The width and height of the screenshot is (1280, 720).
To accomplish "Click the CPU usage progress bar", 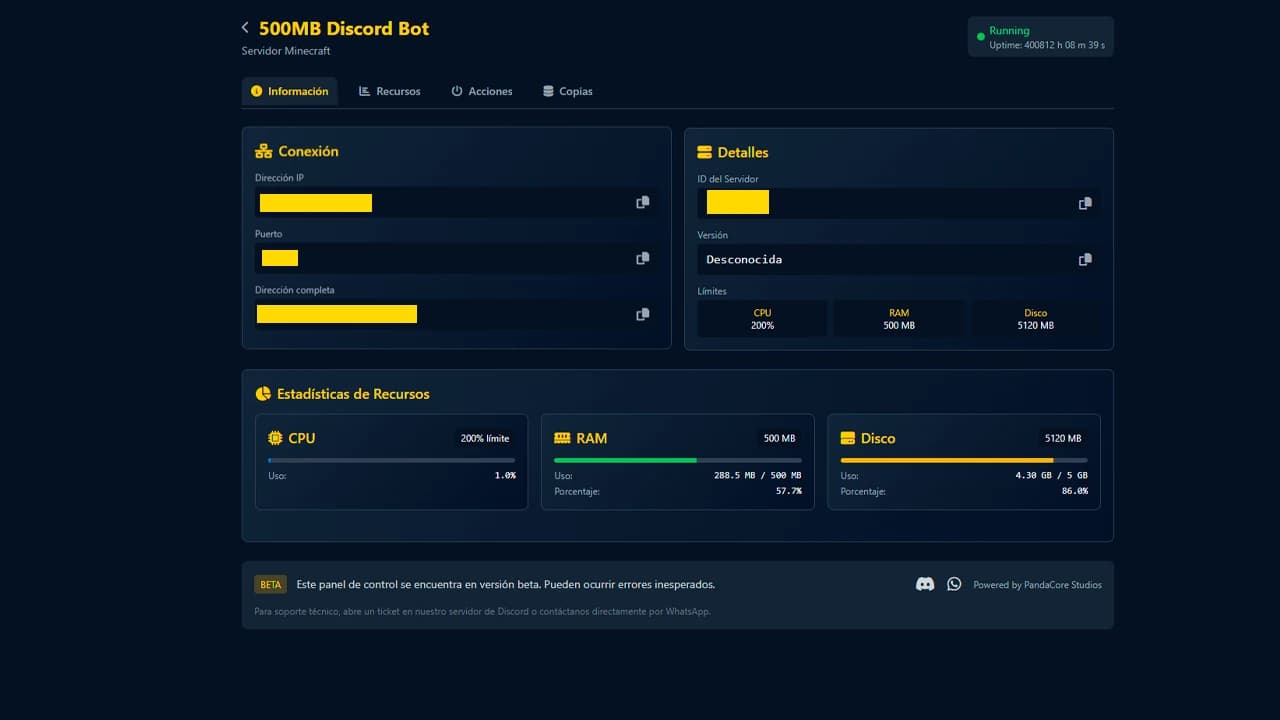I will point(392,460).
